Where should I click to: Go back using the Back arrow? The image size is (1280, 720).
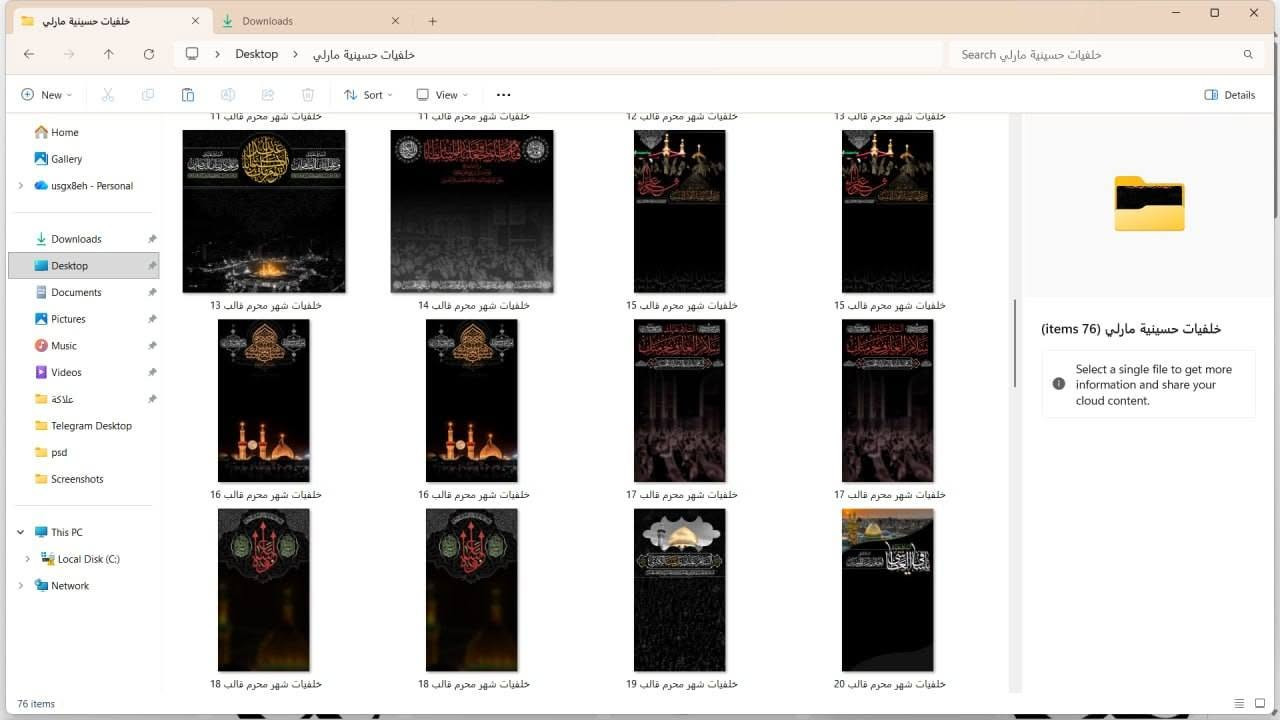tap(29, 54)
